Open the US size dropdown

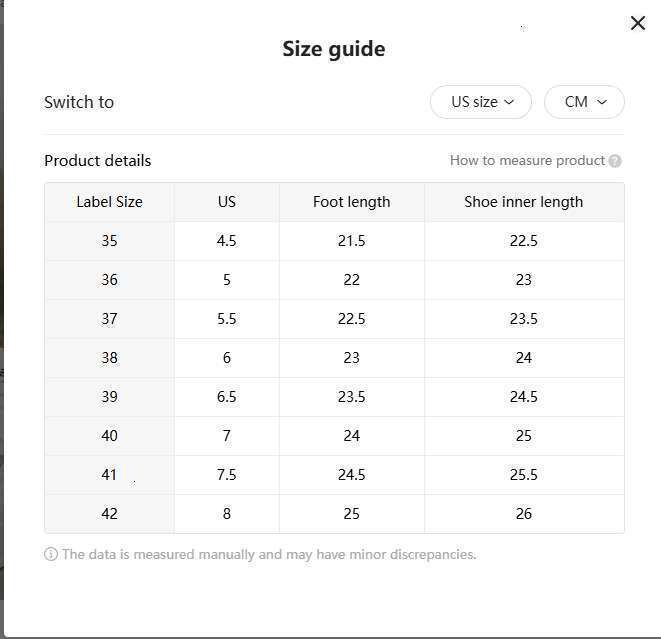(481, 102)
